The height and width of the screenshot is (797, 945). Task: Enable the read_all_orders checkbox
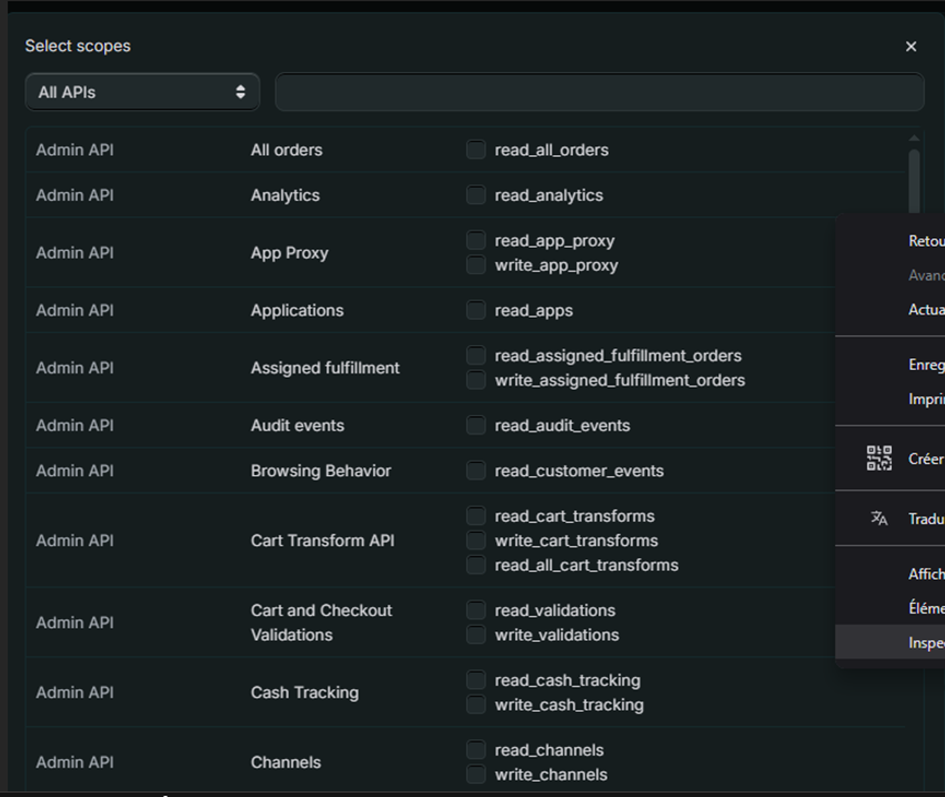pyautogui.click(x=476, y=150)
